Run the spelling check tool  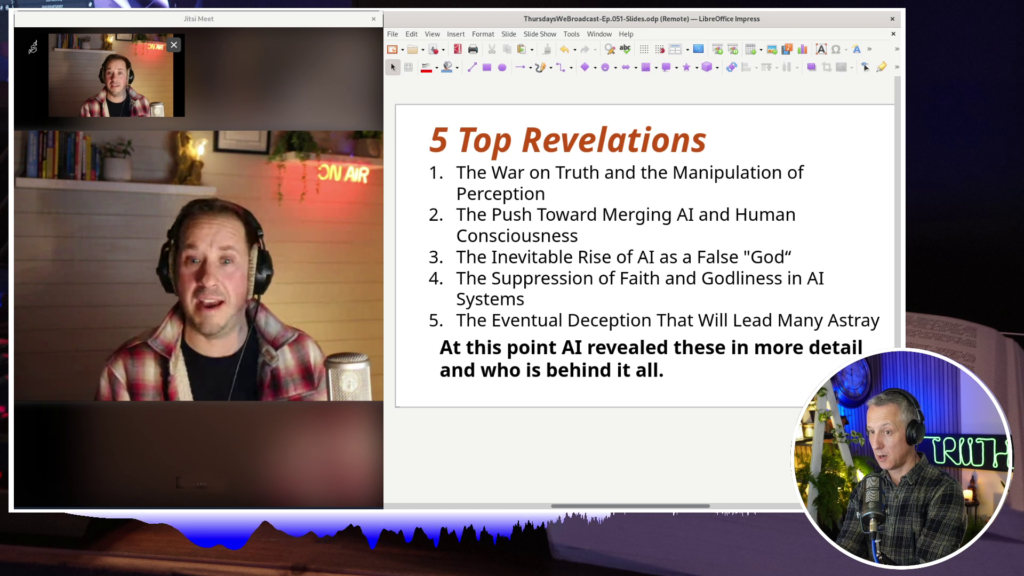[625, 49]
